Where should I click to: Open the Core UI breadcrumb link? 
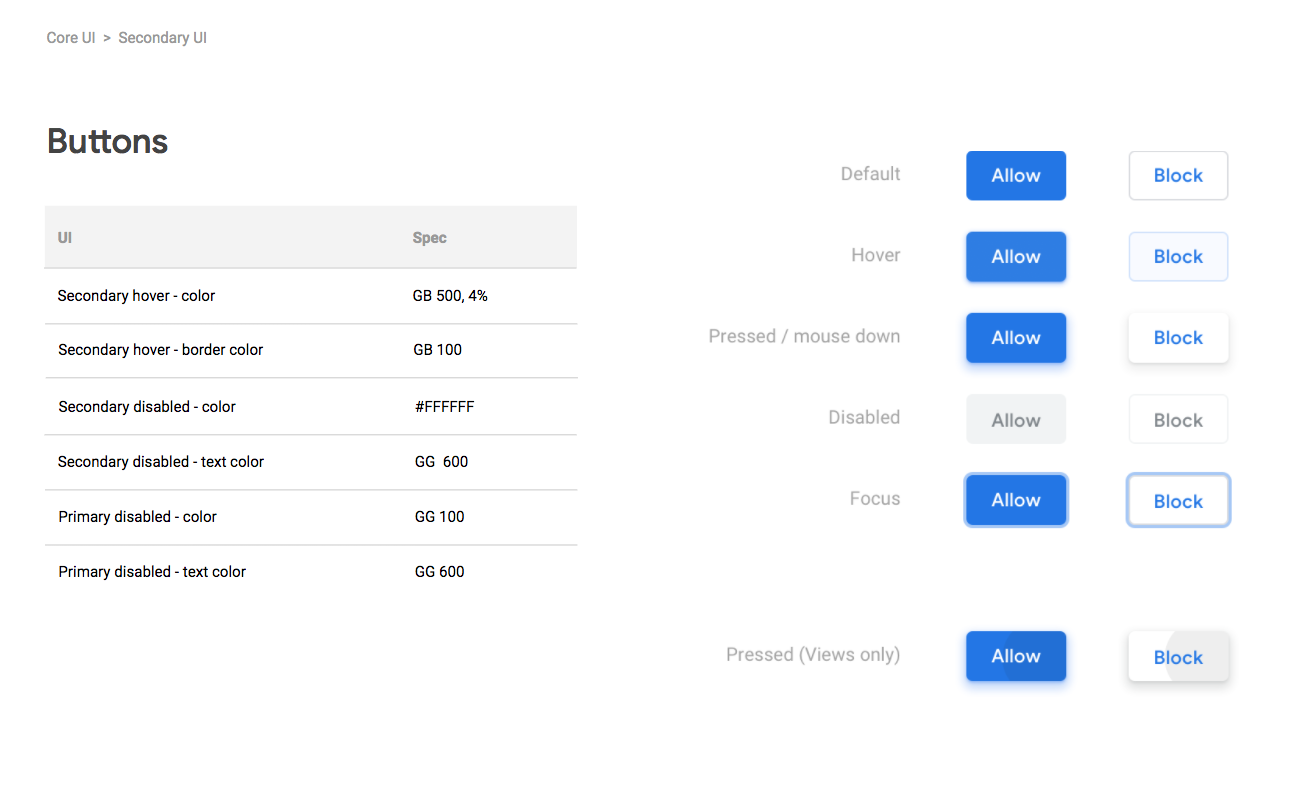tap(71, 38)
